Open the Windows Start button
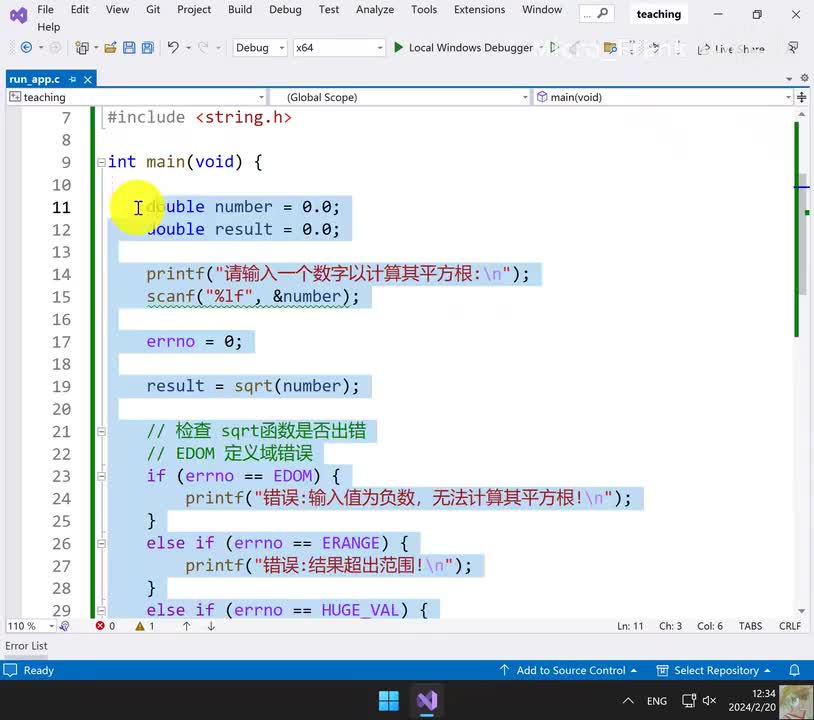This screenshot has height=720, width=814. tap(389, 699)
